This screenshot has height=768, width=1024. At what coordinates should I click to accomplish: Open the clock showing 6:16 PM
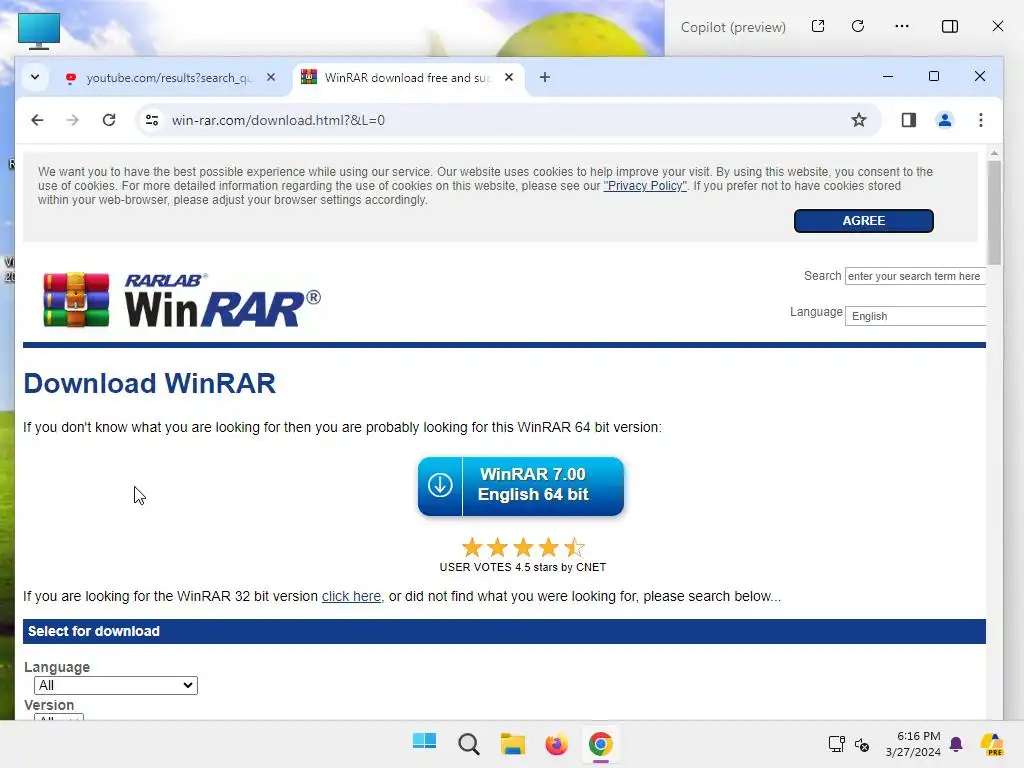pyautogui.click(x=913, y=744)
